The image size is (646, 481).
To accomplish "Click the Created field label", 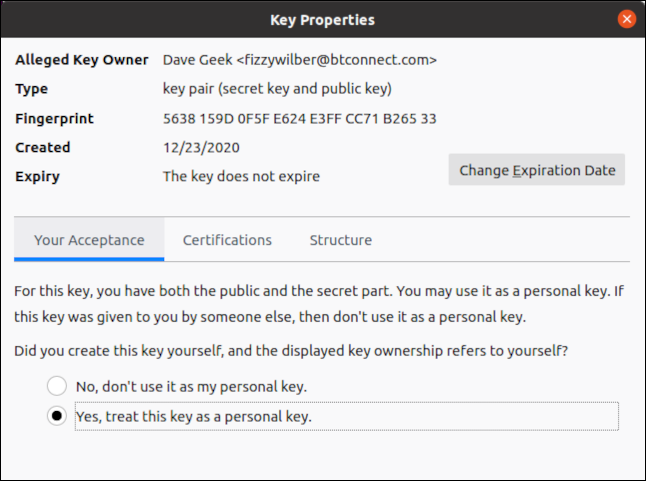I will (43, 148).
